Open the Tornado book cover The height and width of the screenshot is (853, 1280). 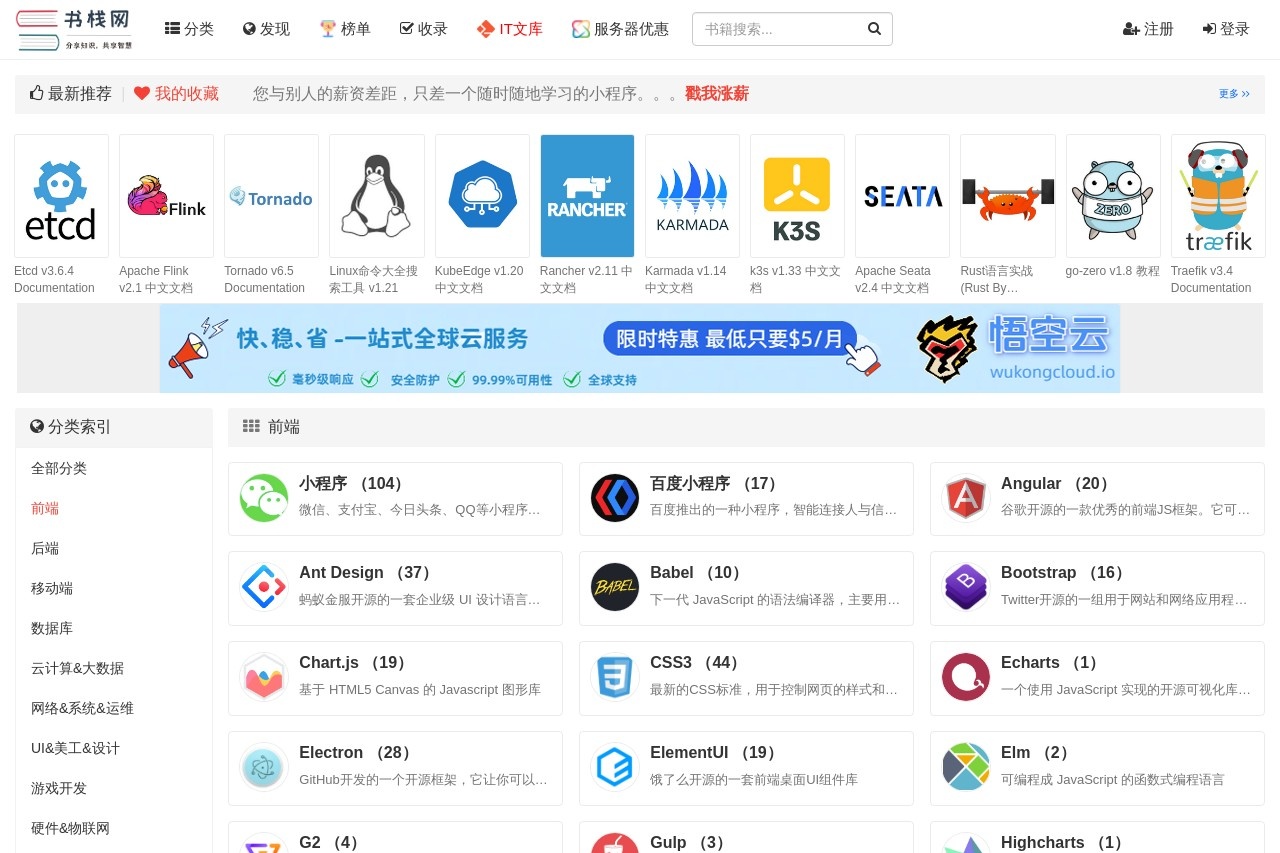click(x=271, y=196)
